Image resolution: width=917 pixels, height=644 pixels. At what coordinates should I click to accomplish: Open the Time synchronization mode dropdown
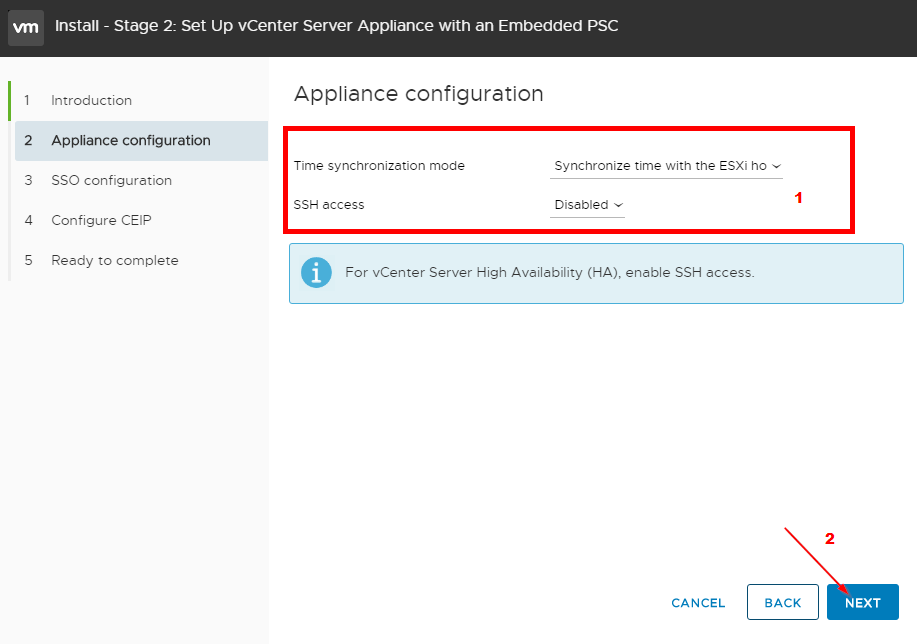666,166
